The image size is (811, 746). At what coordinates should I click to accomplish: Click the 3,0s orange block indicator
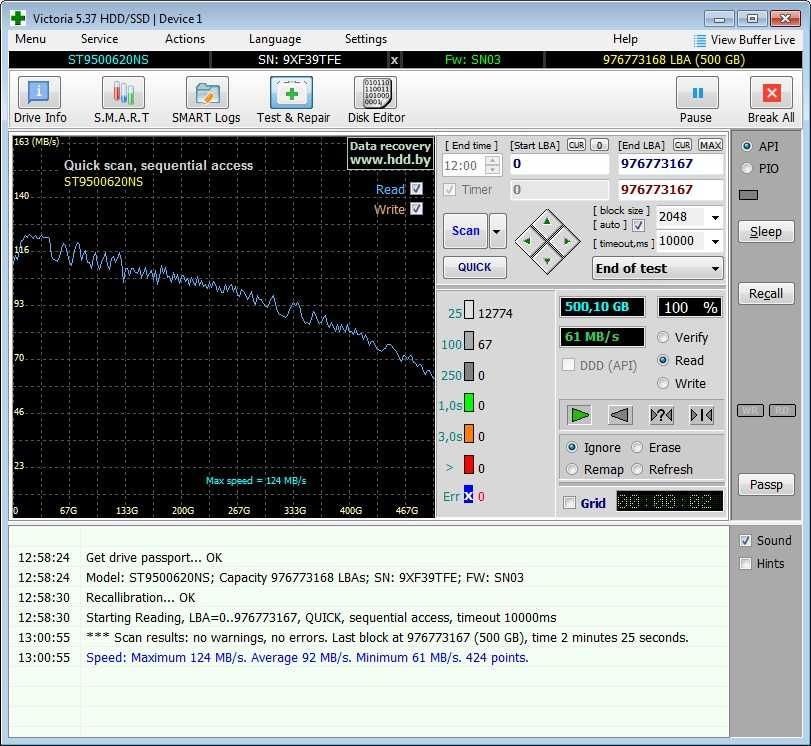pyautogui.click(x=469, y=434)
